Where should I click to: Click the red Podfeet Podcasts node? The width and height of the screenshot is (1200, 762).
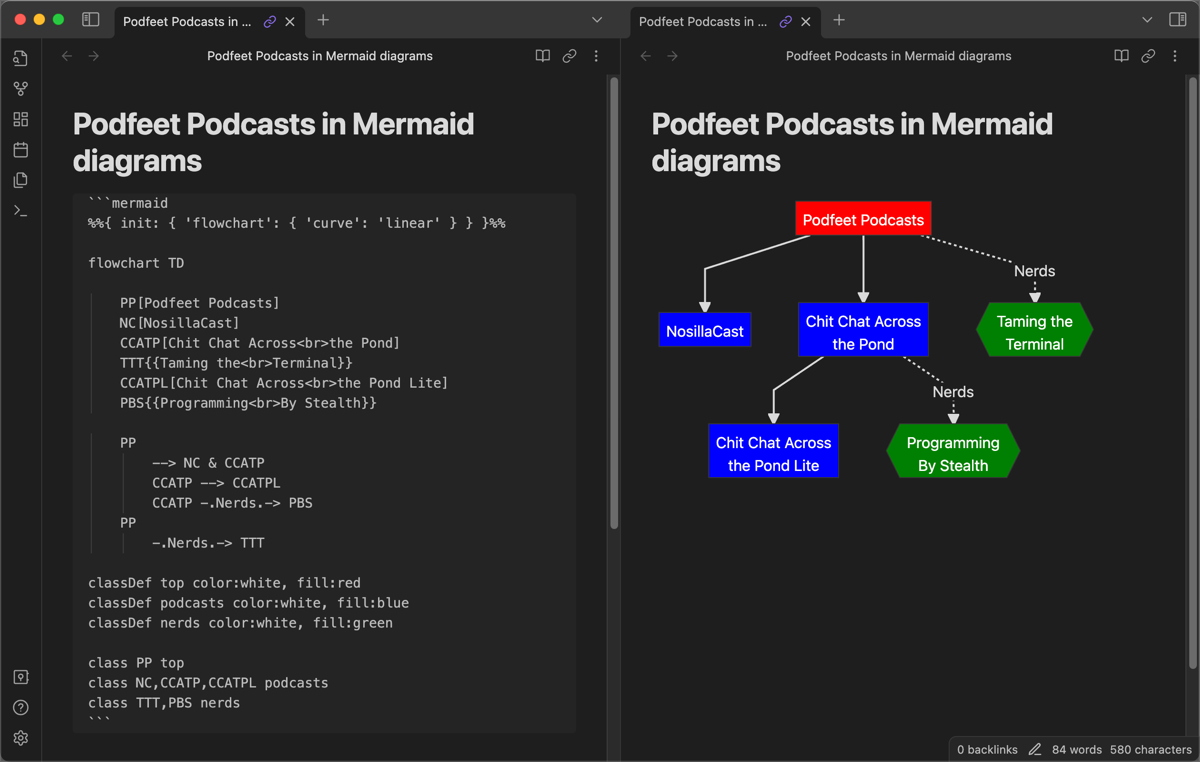(863, 220)
